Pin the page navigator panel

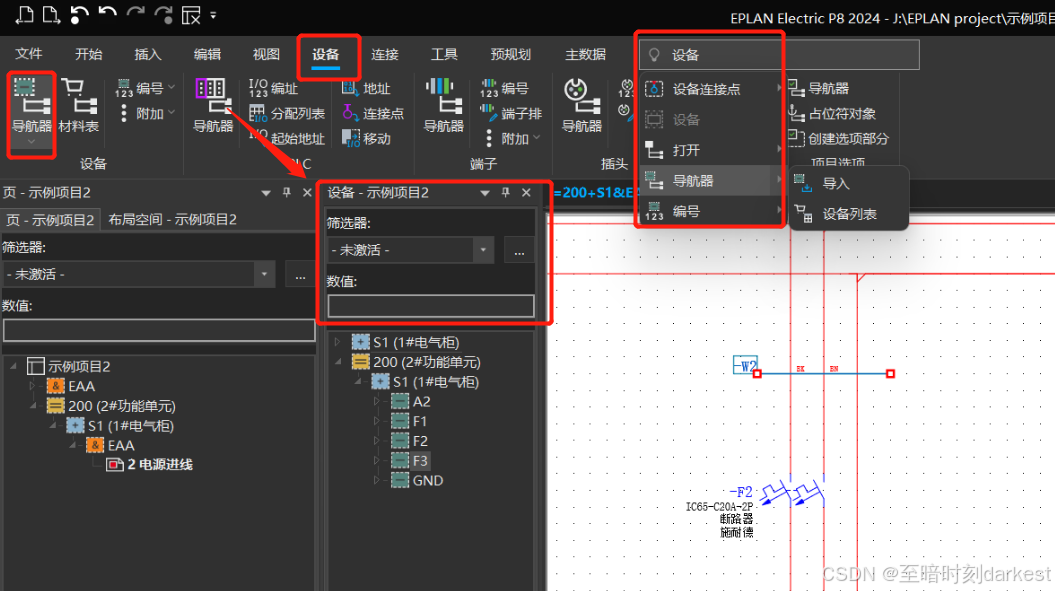tap(287, 193)
